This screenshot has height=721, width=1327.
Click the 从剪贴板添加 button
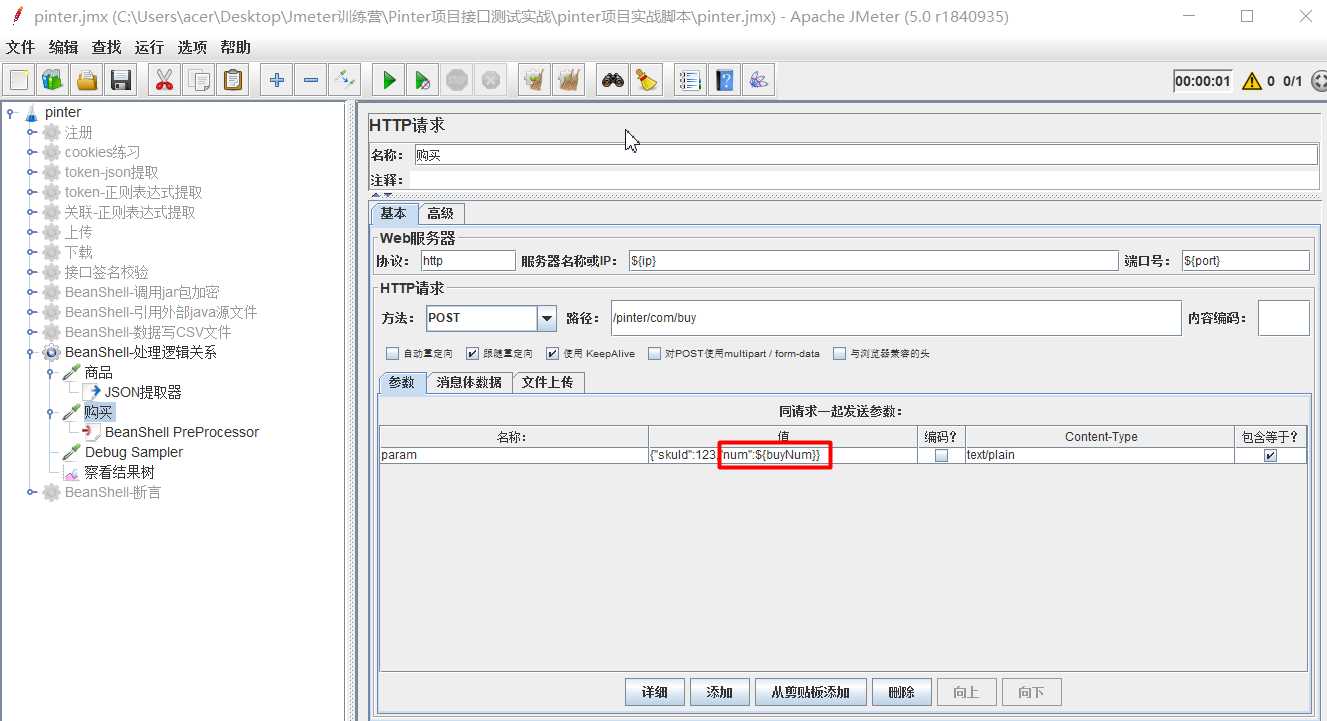point(810,692)
